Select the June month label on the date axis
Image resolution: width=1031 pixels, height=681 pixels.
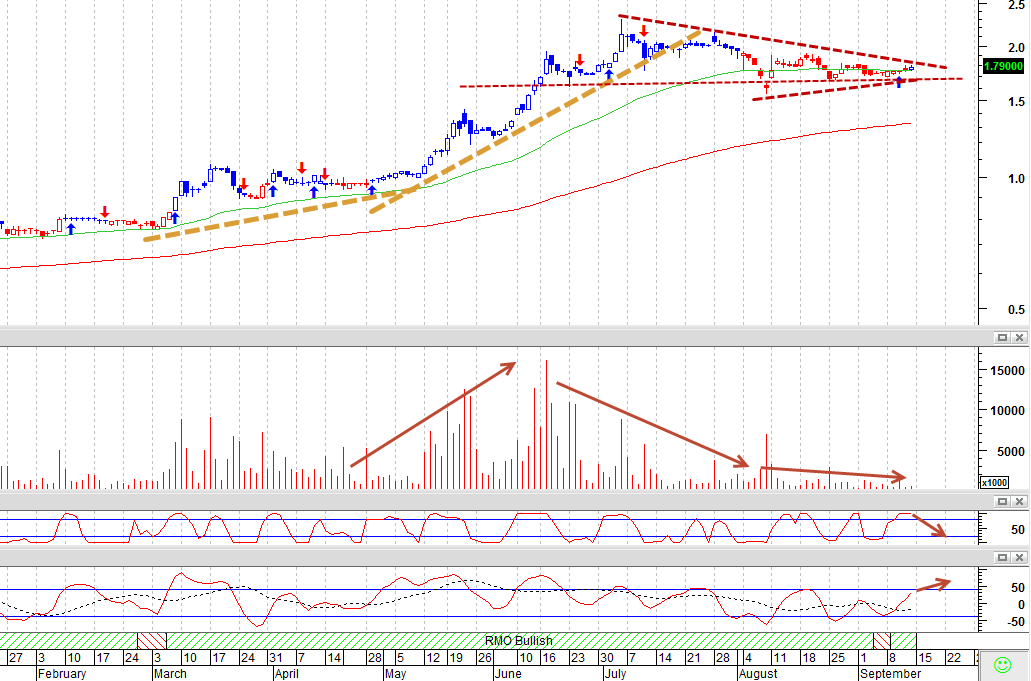coord(508,674)
